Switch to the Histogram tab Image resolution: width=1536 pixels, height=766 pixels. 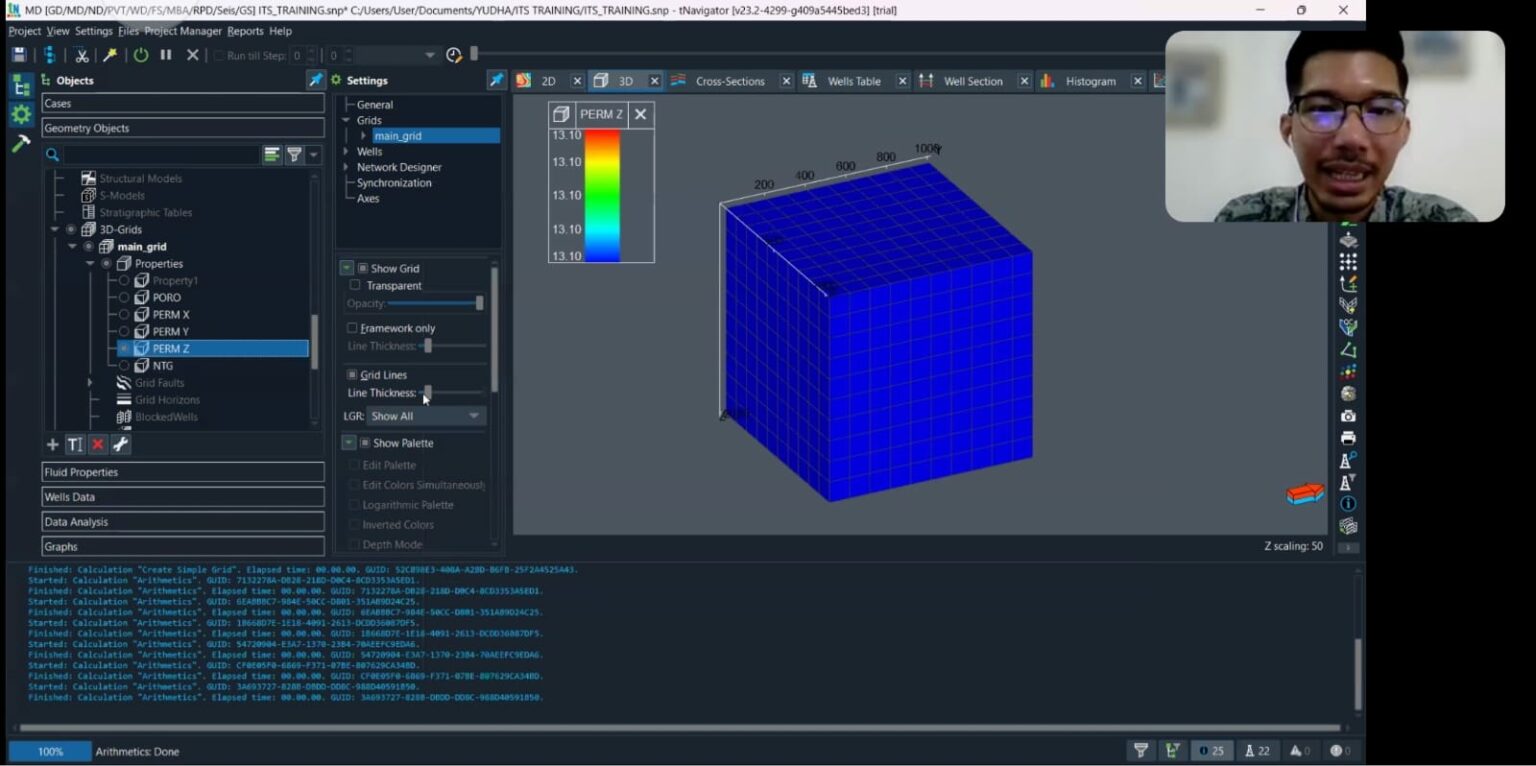1089,81
